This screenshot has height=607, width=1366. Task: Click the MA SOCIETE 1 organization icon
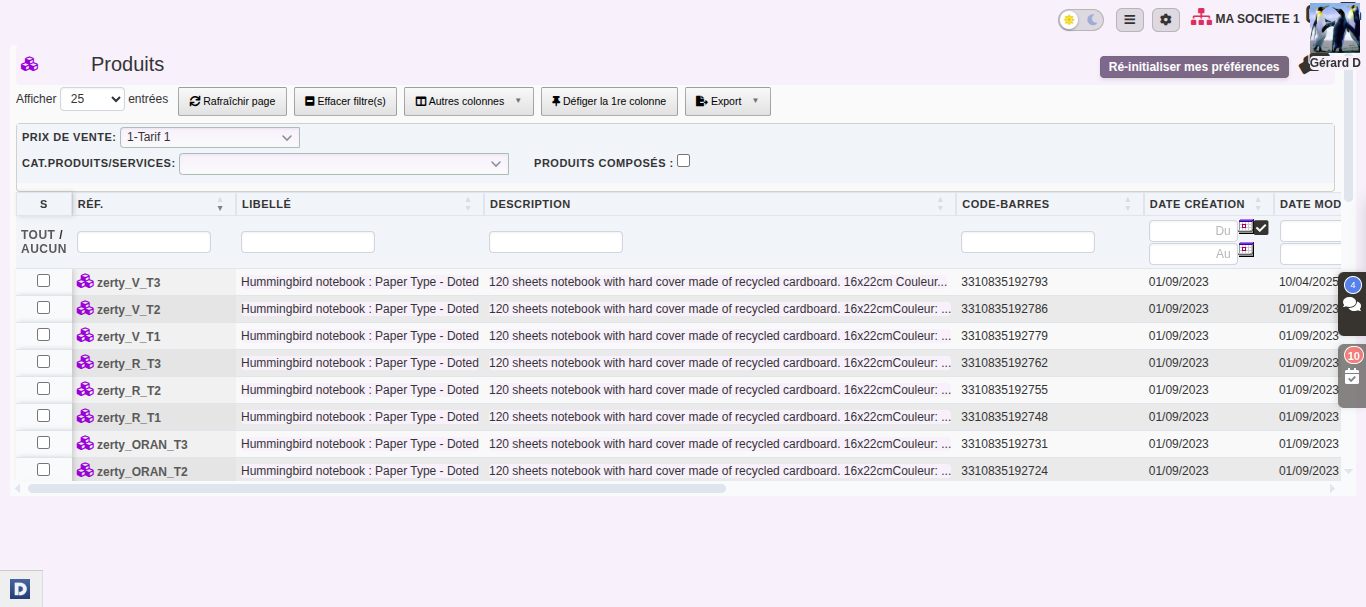[1201, 18]
